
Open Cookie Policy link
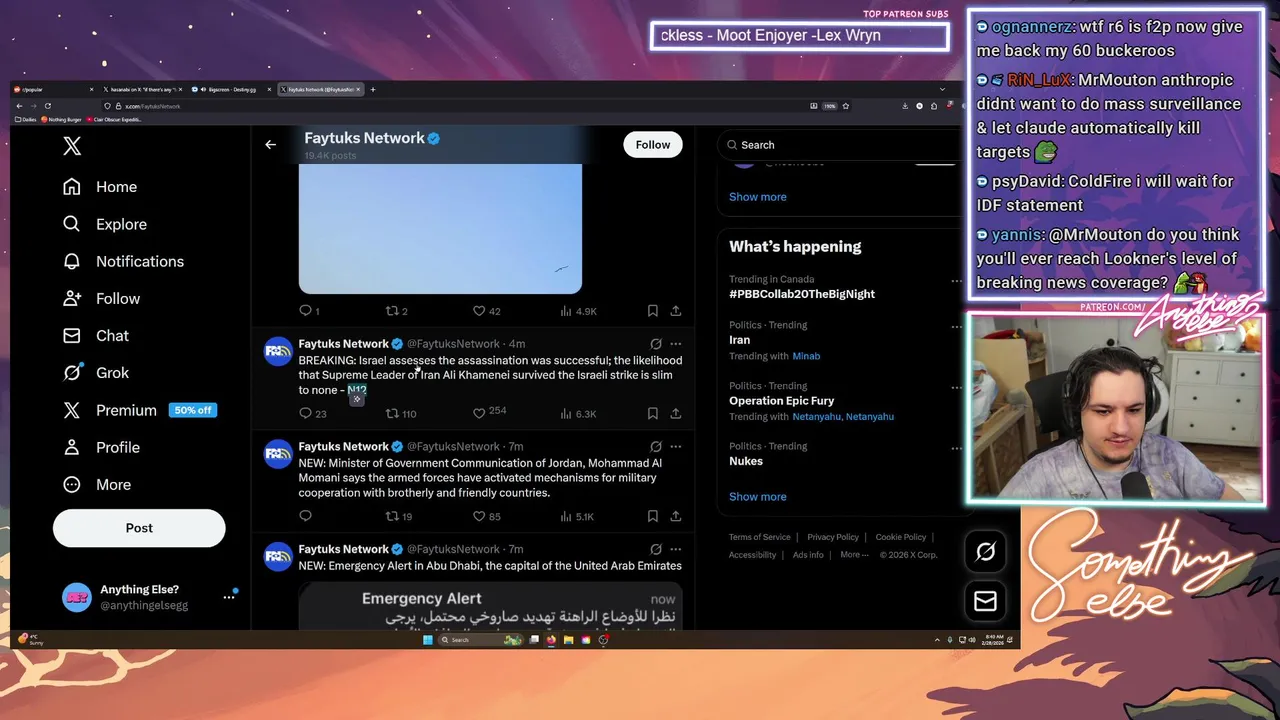[x=901, y=537]
